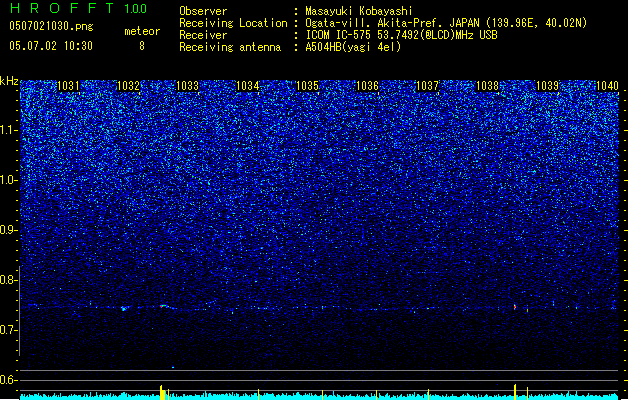Click the 1038 time axis label

click(487, 86)
